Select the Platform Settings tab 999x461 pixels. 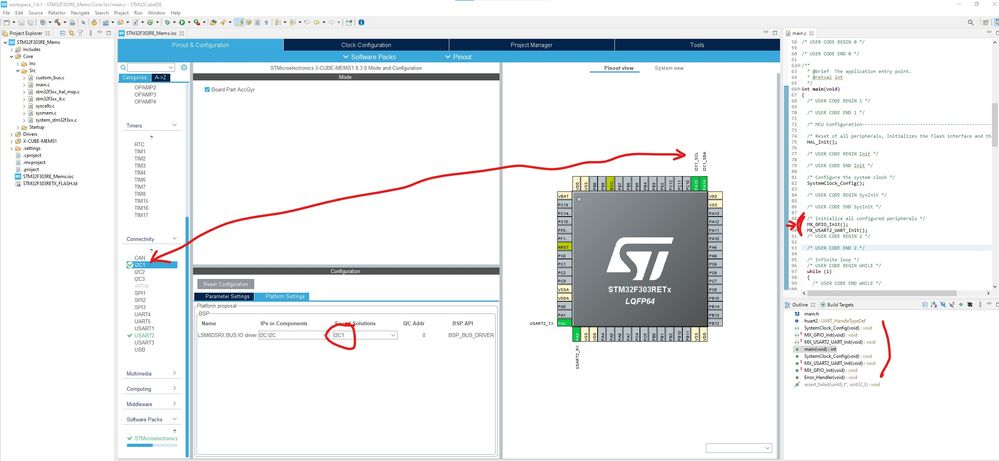(x=281, y=297)
